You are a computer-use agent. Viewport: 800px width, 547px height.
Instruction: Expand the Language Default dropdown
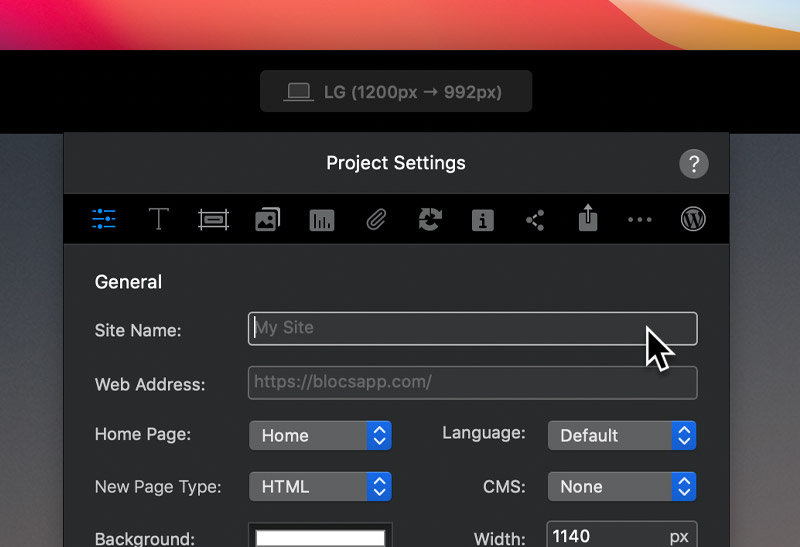[x=622, y=435]
